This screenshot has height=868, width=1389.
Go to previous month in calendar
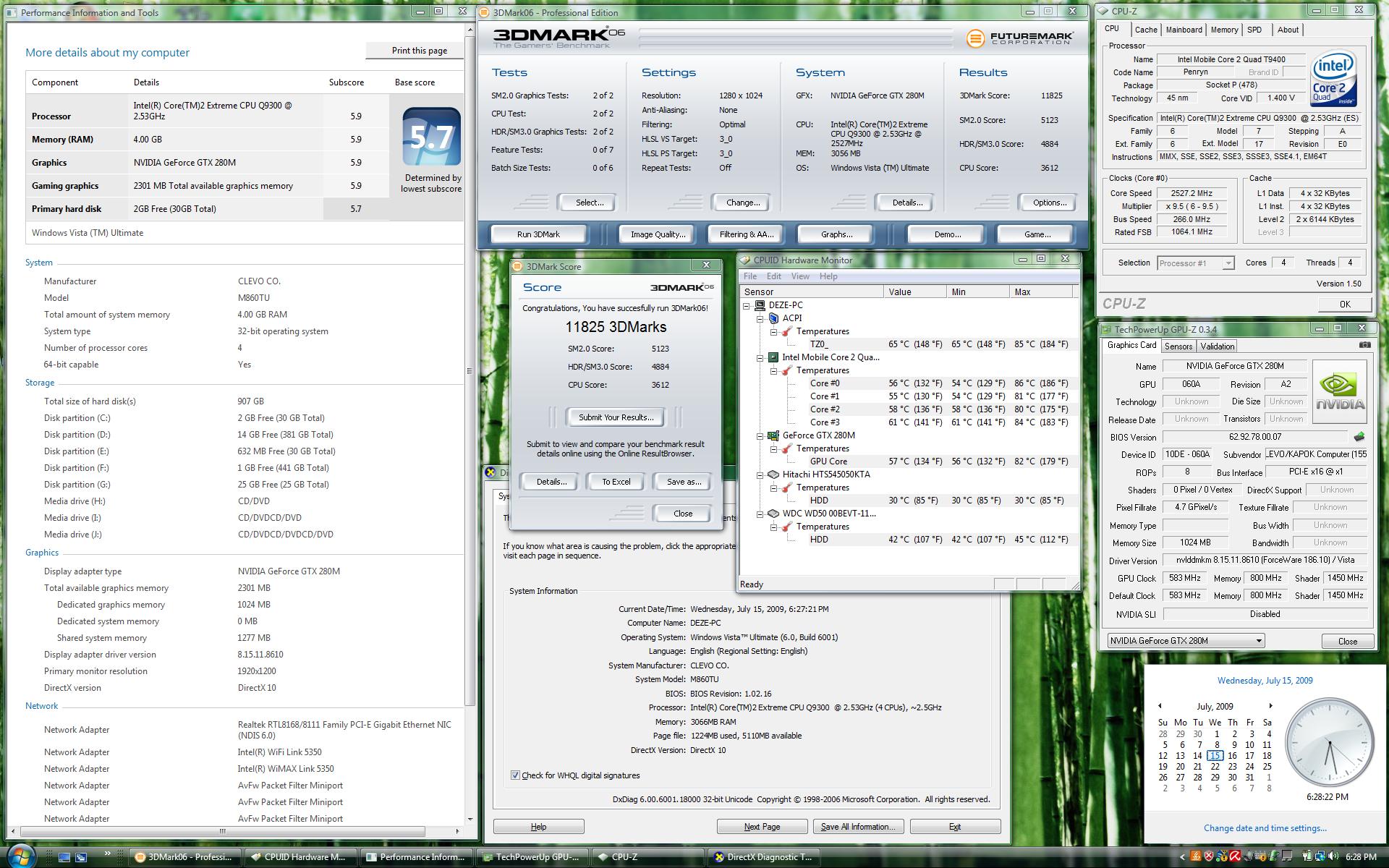click(1160, 706)
